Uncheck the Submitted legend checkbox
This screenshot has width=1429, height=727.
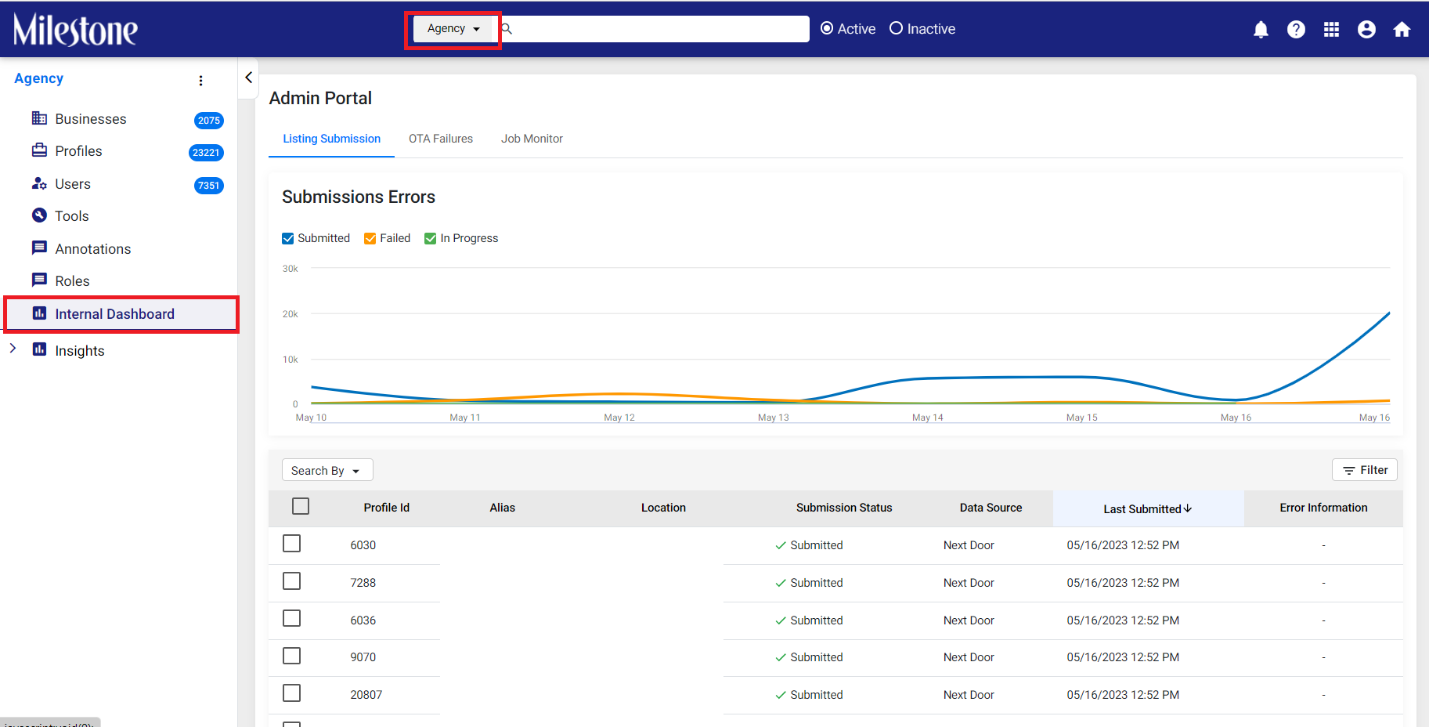pos(288,238)
